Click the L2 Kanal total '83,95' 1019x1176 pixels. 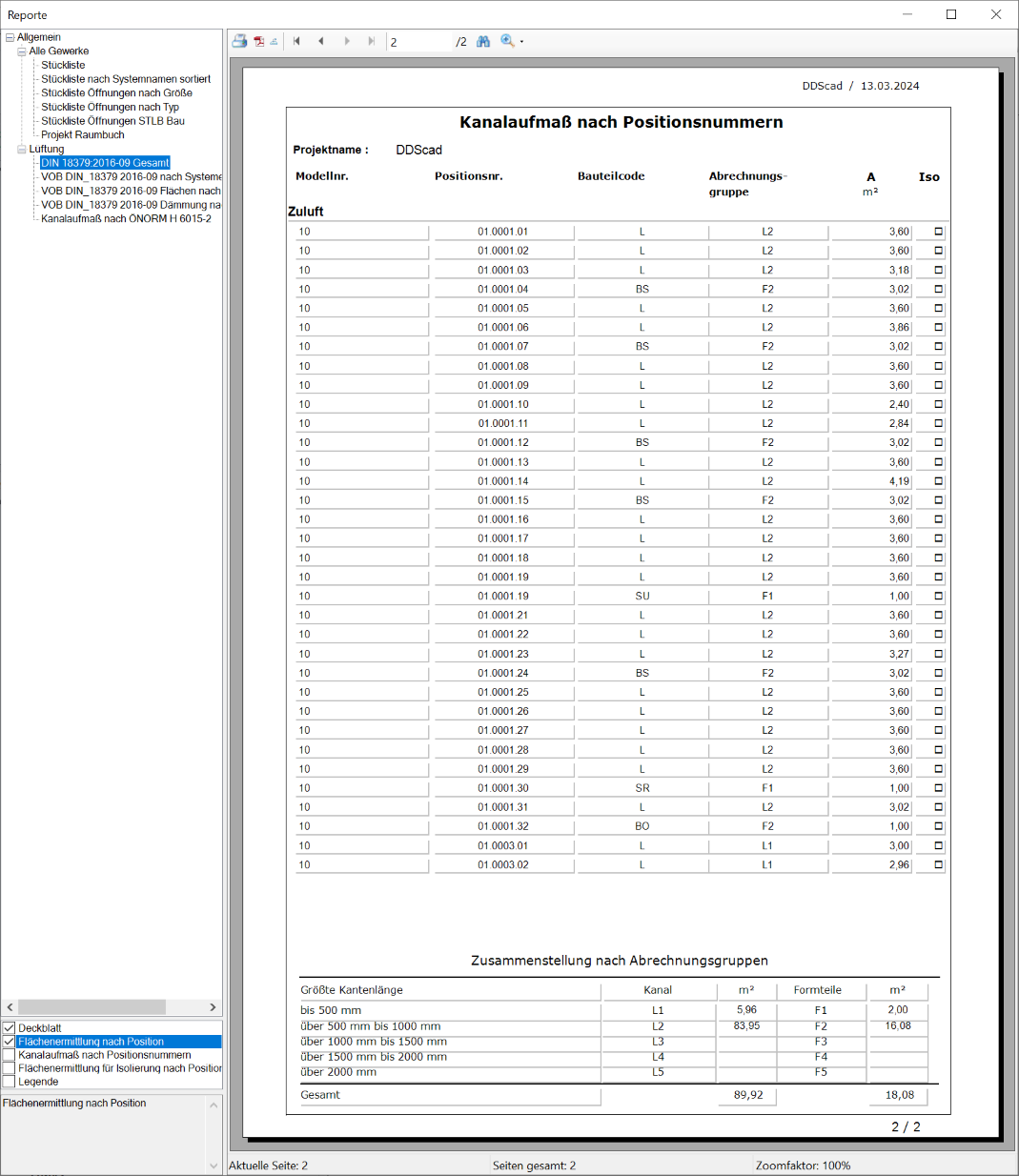[x=746, y=1026]
